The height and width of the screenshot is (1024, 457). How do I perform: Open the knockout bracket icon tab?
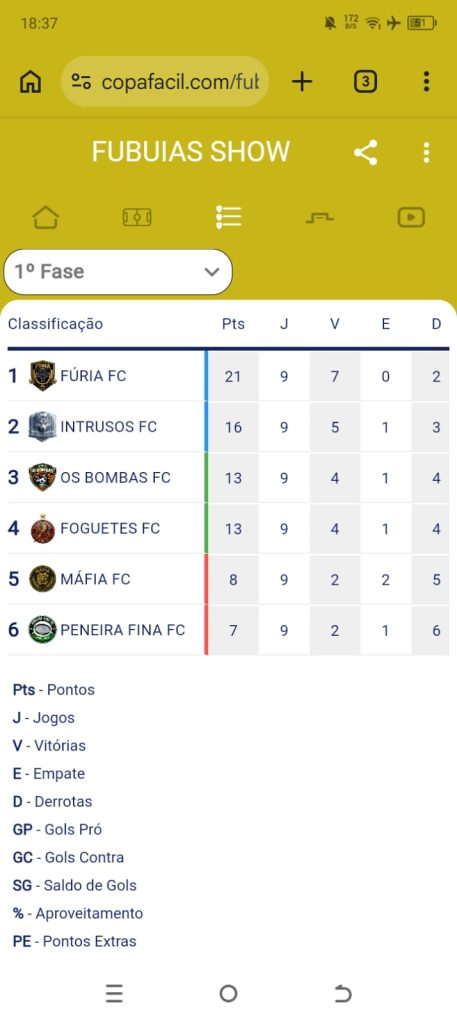pyautogui.click(x=320, y=217)
